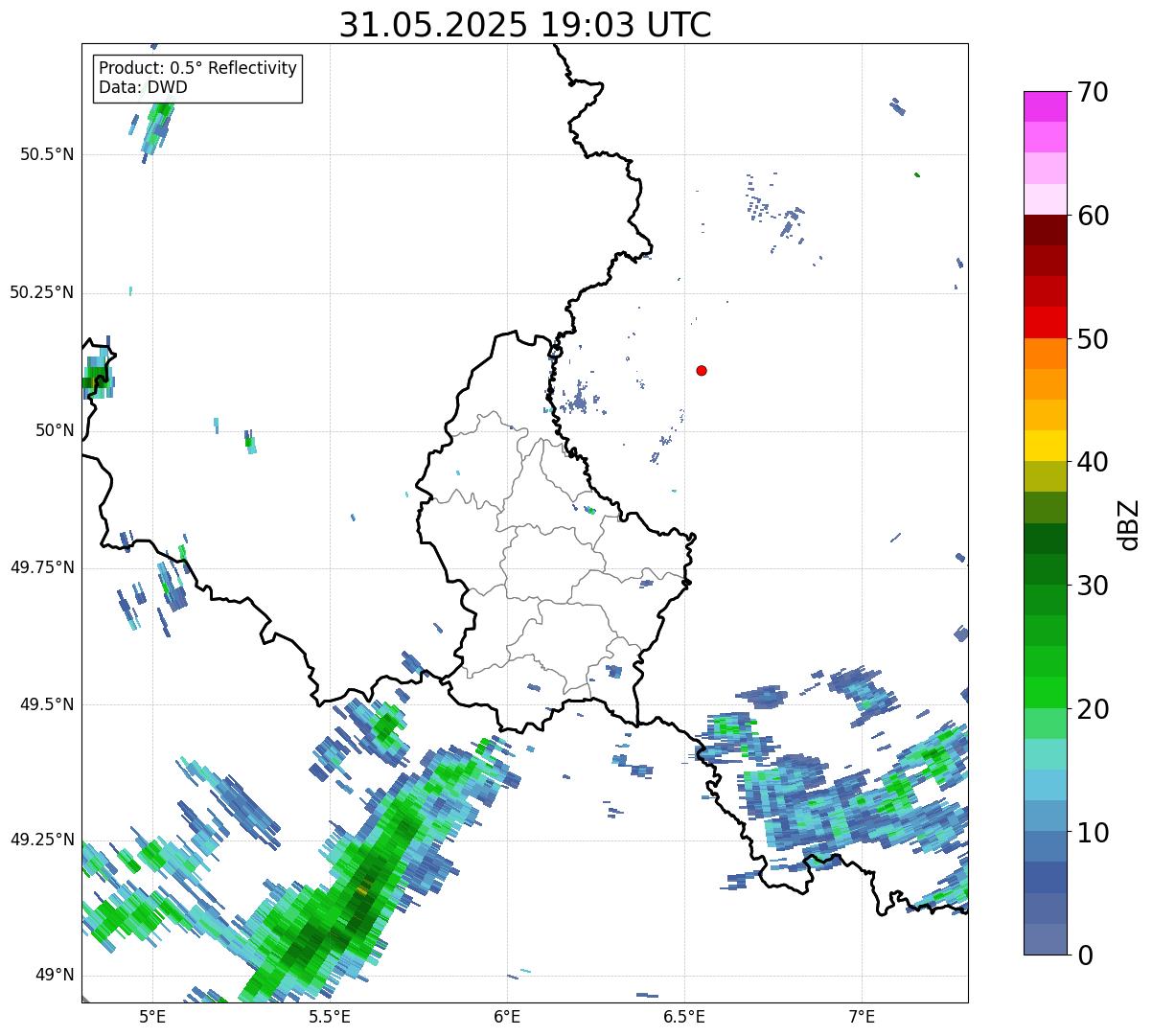Click the title 31.05.2025 19:03 UTC
The image size is (1152, 1036).
click(x=525, y=25)
